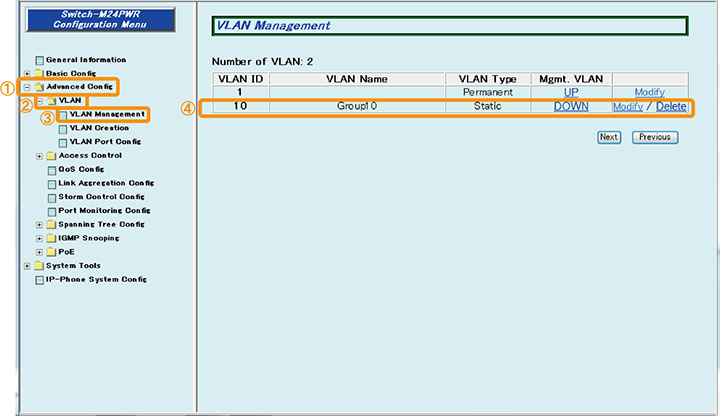Click the DOWN link for Group10
Viewport: 720px width, 416px height.
[x=571, y=107]
